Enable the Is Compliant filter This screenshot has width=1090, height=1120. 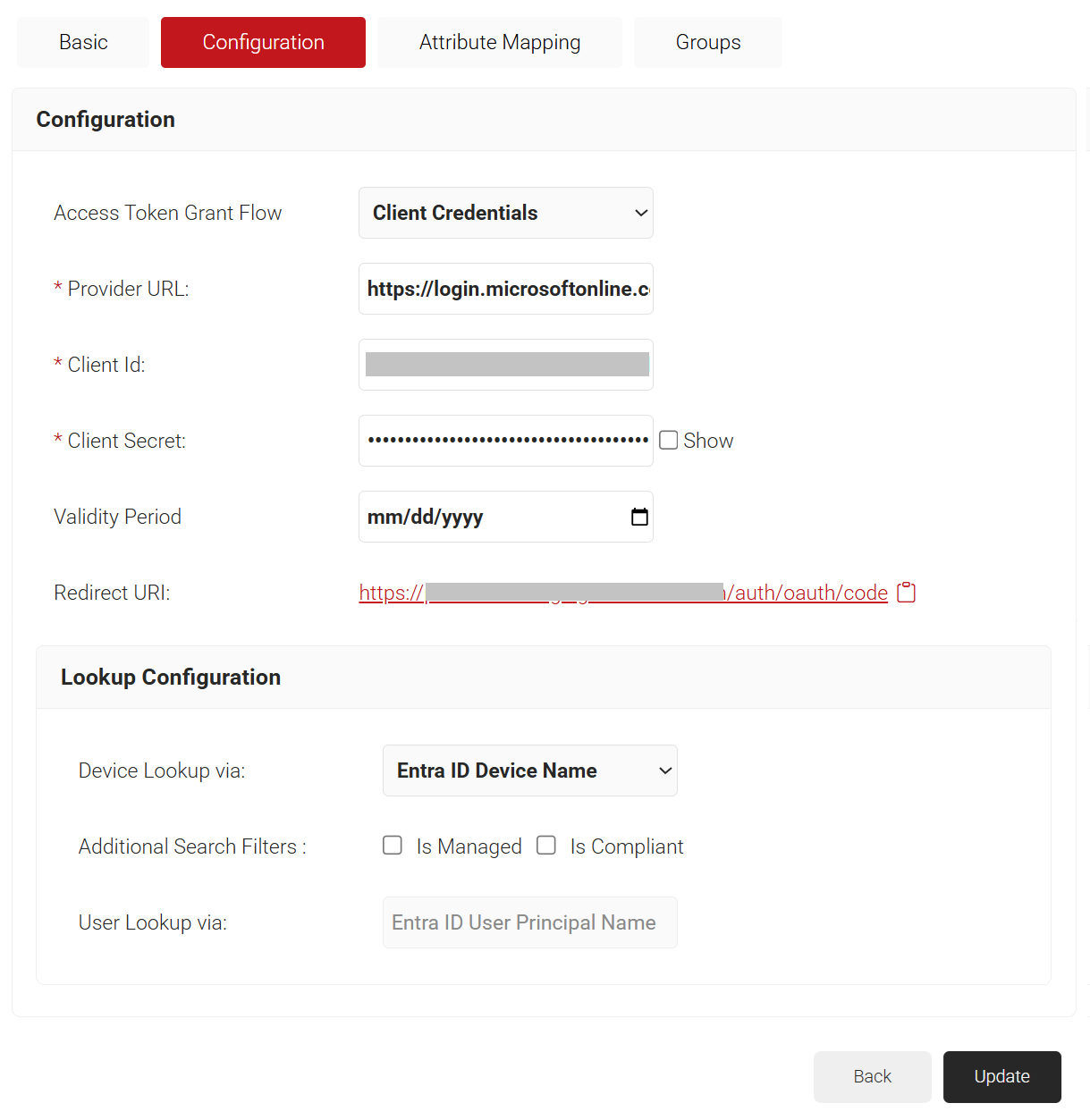tap(546, 846)
